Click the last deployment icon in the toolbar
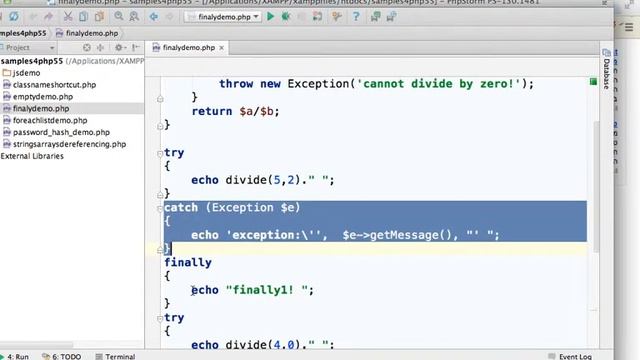The width and height of the screenshot is (640, 360). coord(391,17)
